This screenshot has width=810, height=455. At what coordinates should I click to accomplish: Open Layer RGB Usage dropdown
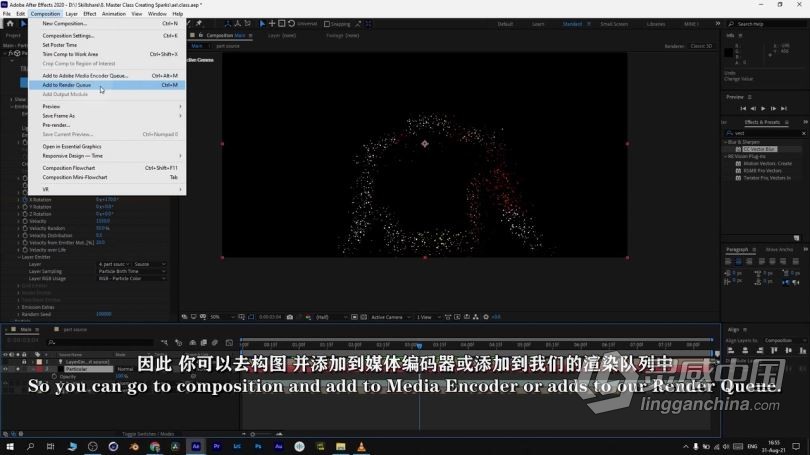coord(132,278)
